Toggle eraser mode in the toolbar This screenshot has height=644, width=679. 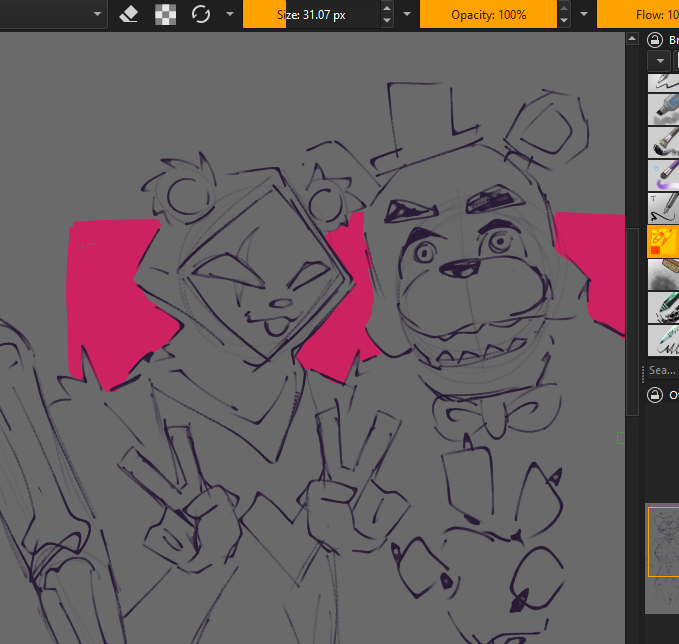129,15
